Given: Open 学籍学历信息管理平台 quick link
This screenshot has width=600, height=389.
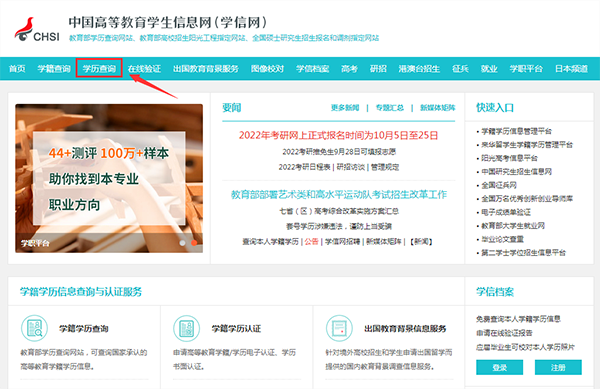Looking at the screenshot, I should (x=517, y=131).
